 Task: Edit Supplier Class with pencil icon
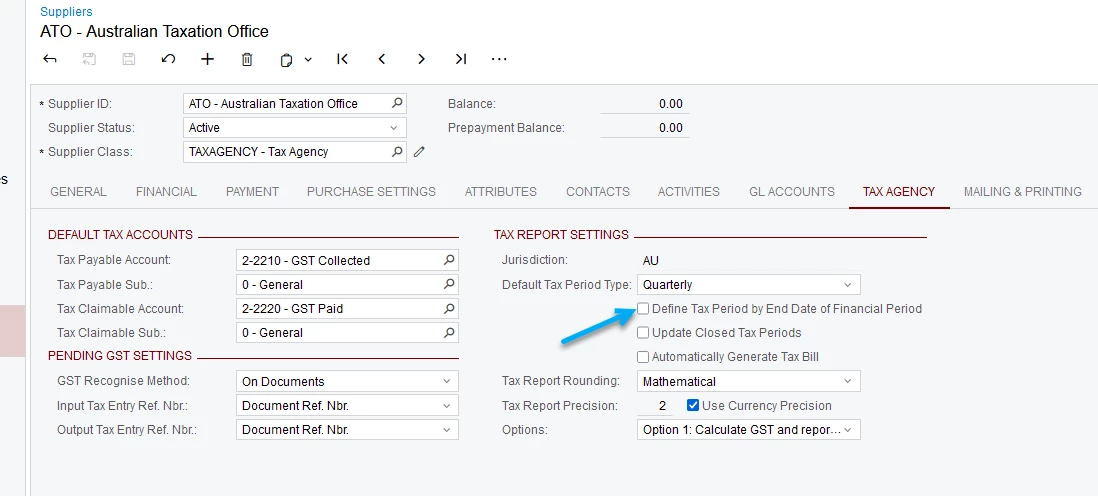(419, 151)
